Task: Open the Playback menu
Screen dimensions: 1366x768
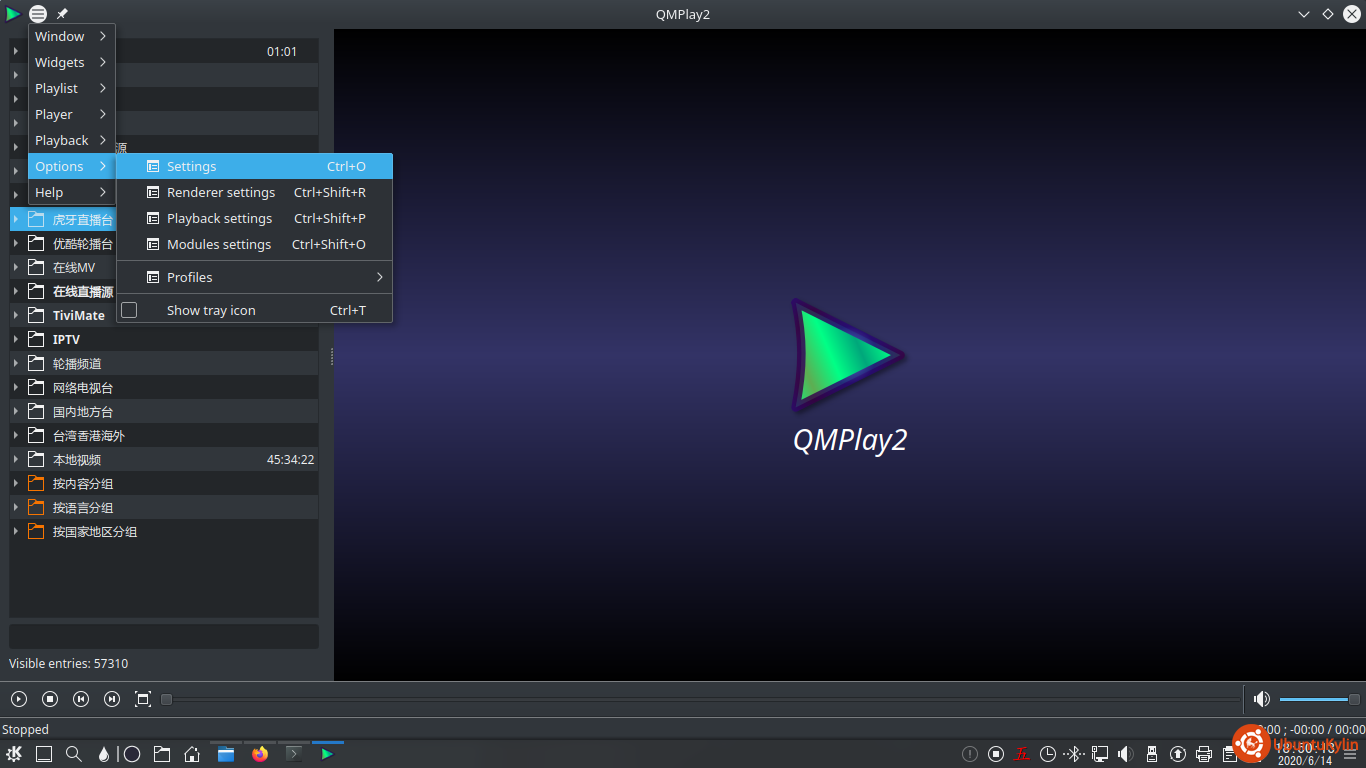Action: click(x=72, y=140)
